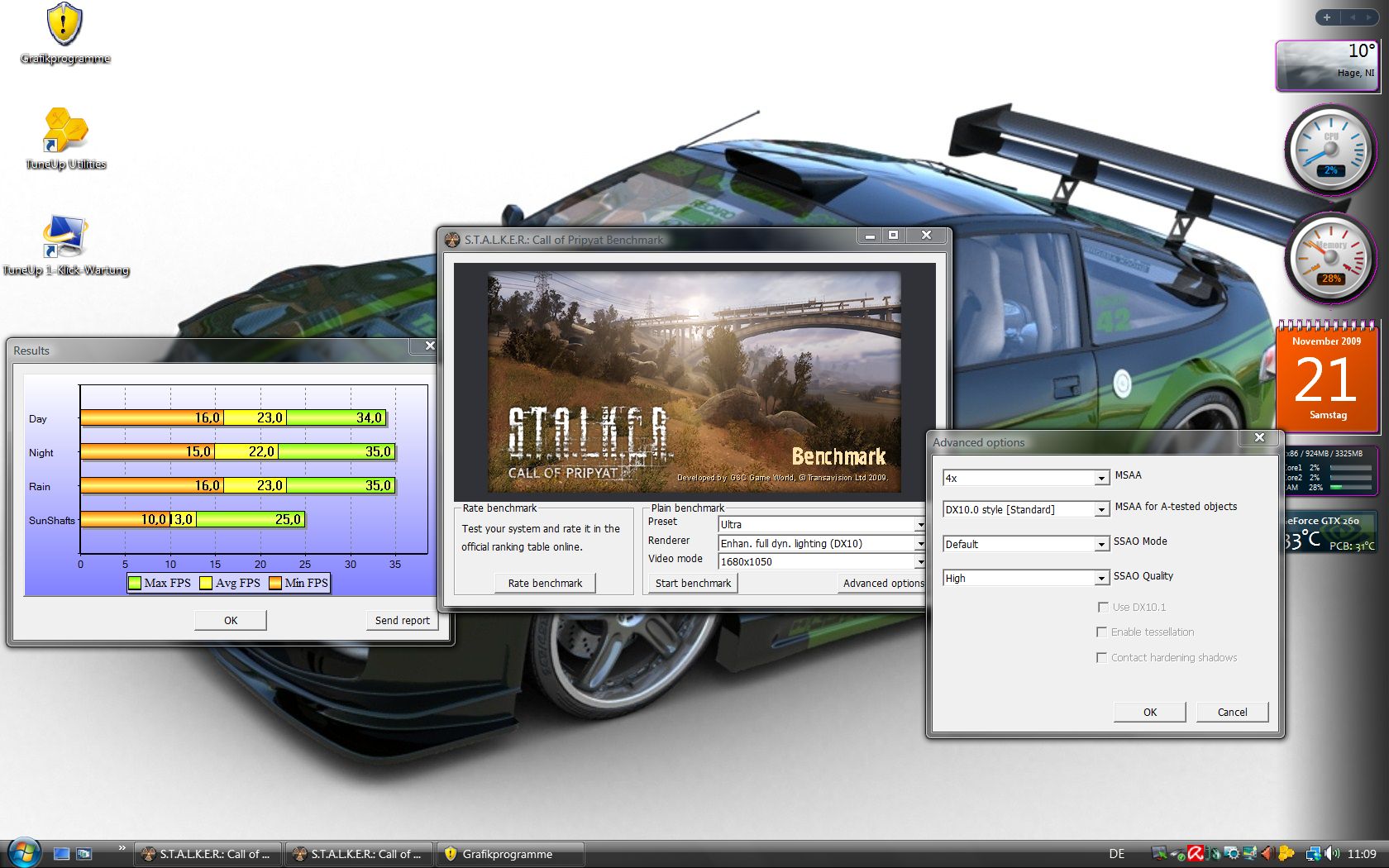Viewport: 1389px width, 868px height.
Task: Check the Enable tessellation checkbox
Action: point(1101,632)
